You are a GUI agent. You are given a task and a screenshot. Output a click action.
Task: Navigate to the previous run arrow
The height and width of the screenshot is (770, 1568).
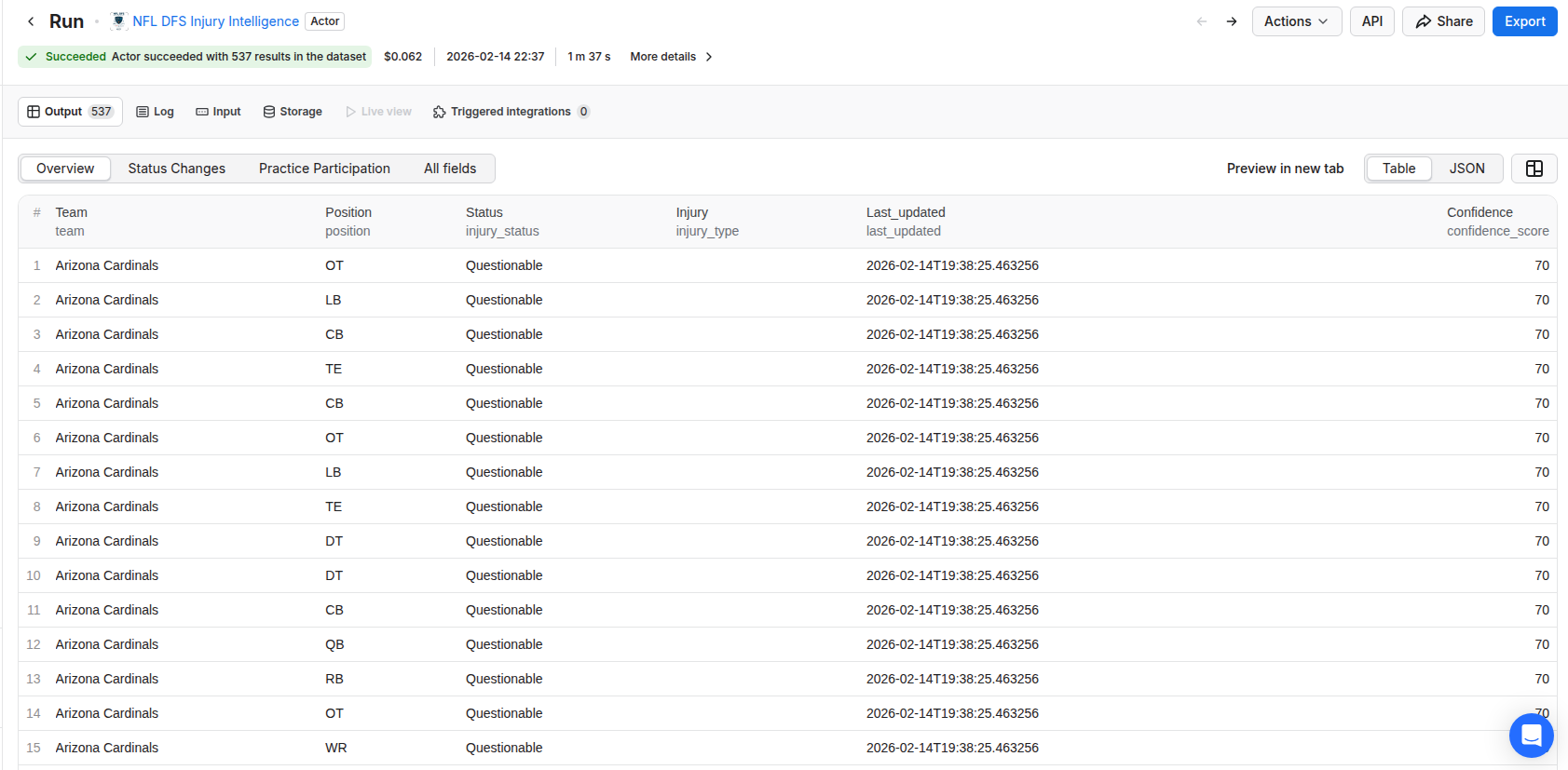pos(1202,21)
